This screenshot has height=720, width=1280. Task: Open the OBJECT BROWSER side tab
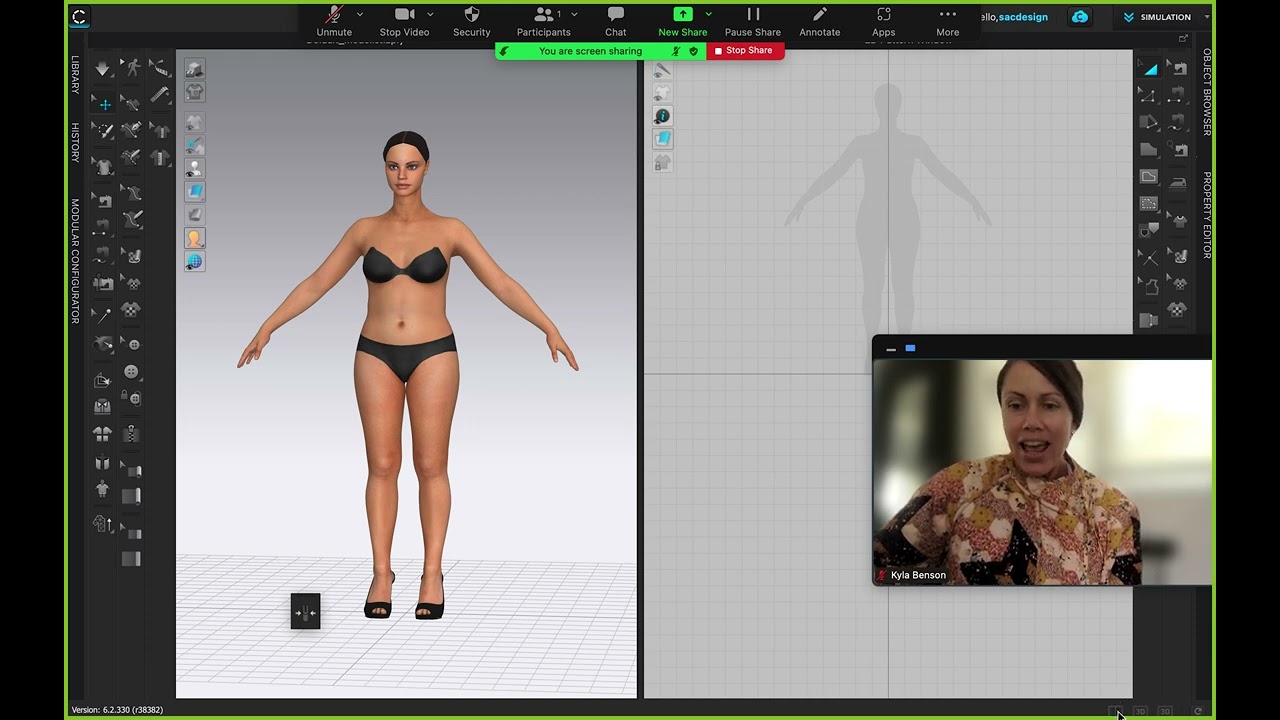pyautogui.click(x=1207, y=92)
